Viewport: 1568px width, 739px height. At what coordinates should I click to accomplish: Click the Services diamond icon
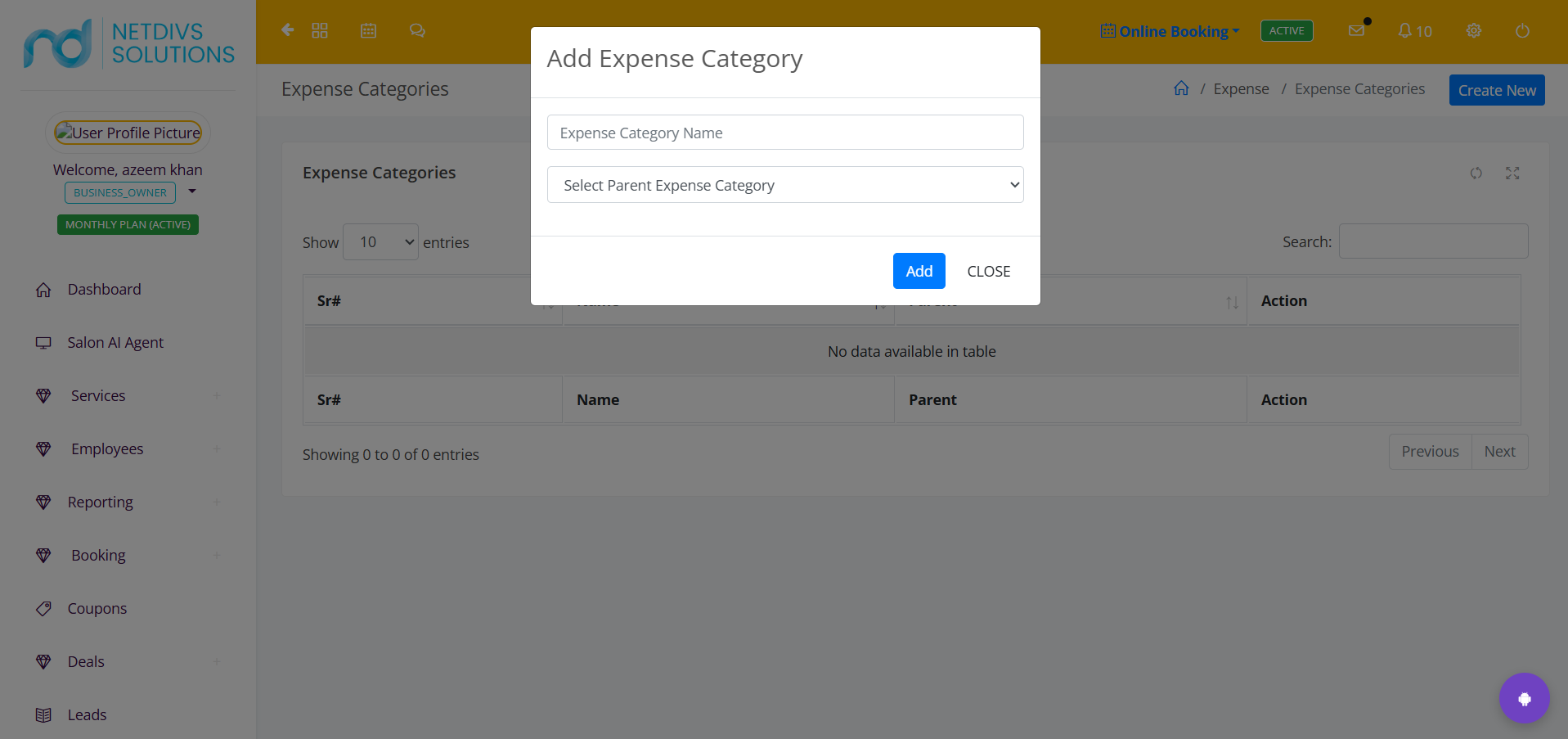(x=43, y=396)
